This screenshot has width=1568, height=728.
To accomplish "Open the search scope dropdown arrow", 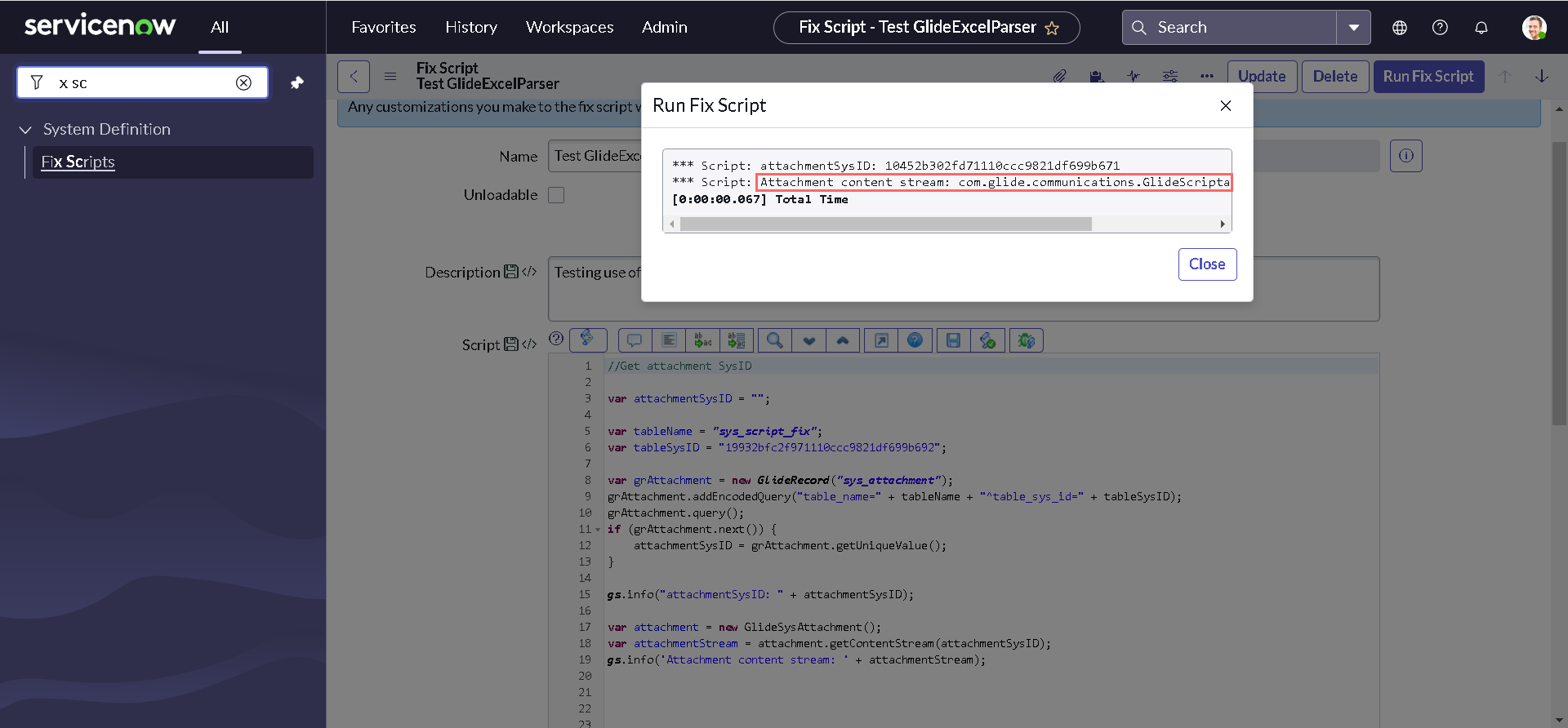I will 1353,27.
